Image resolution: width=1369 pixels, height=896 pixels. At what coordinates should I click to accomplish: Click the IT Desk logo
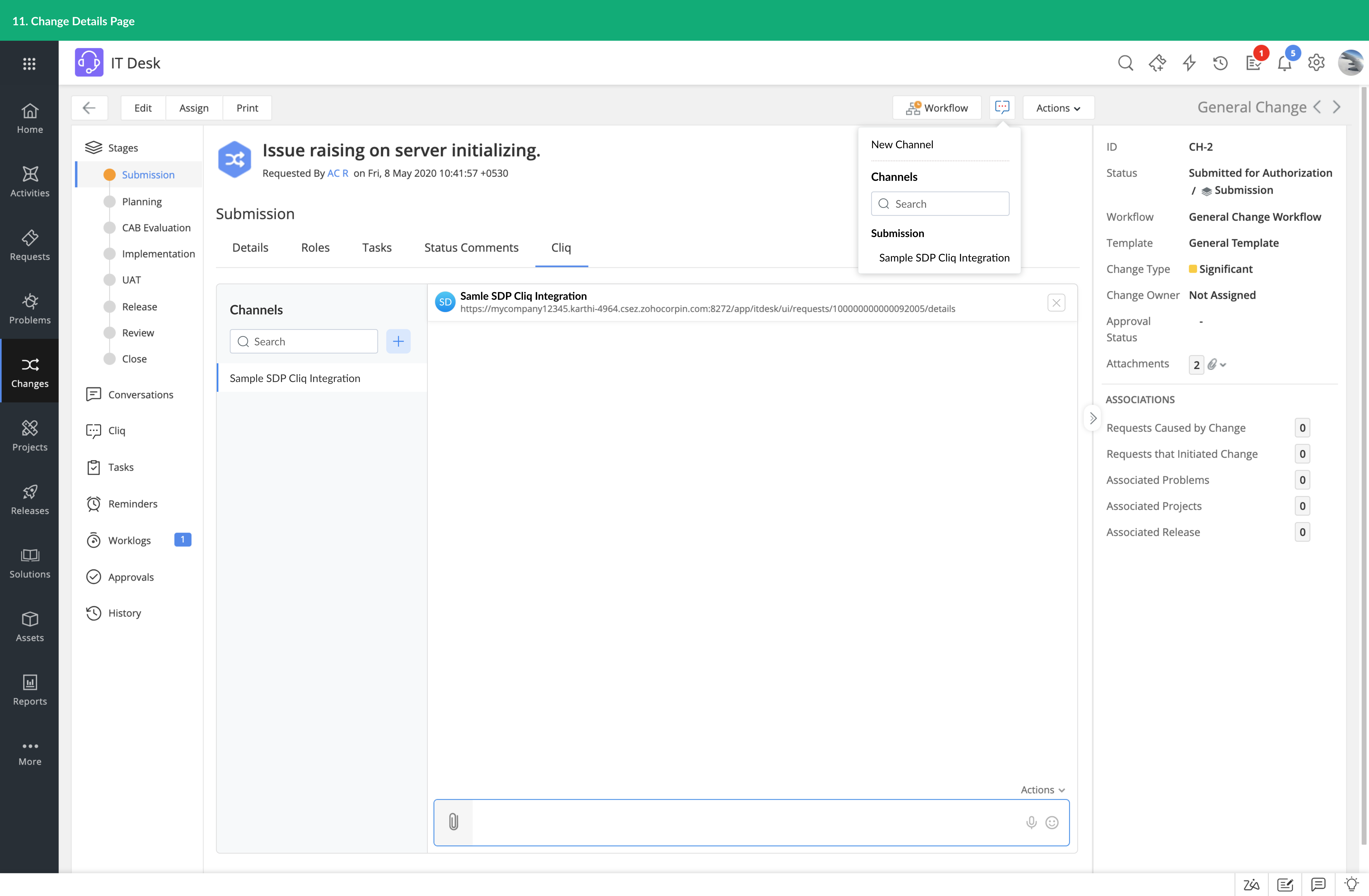[x=89, y=63]
